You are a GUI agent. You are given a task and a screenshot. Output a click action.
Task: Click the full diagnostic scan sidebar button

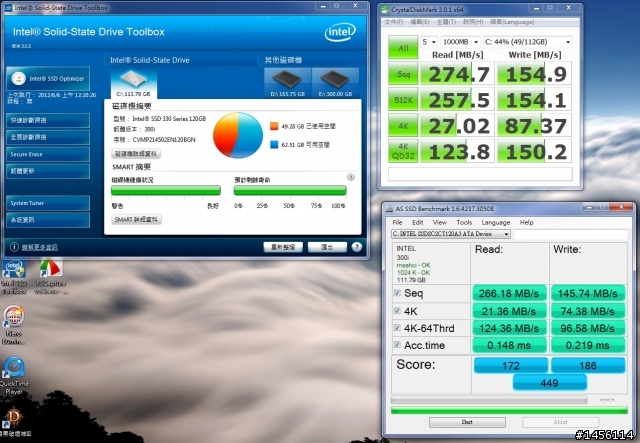48,137
